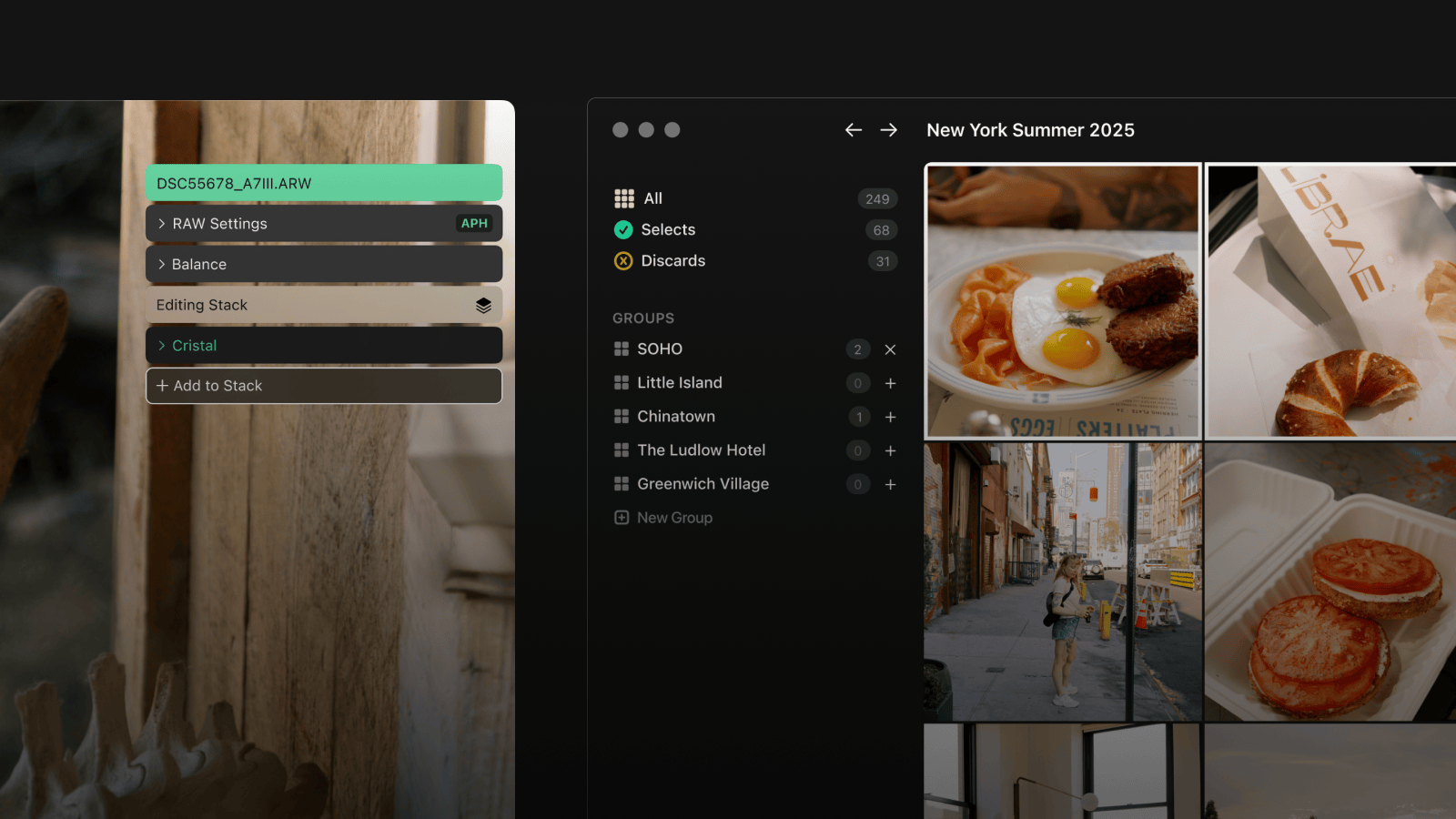Add photo to Little Island group
The height and width of the screenshot is (819, 1456).
tap(890, 383)
